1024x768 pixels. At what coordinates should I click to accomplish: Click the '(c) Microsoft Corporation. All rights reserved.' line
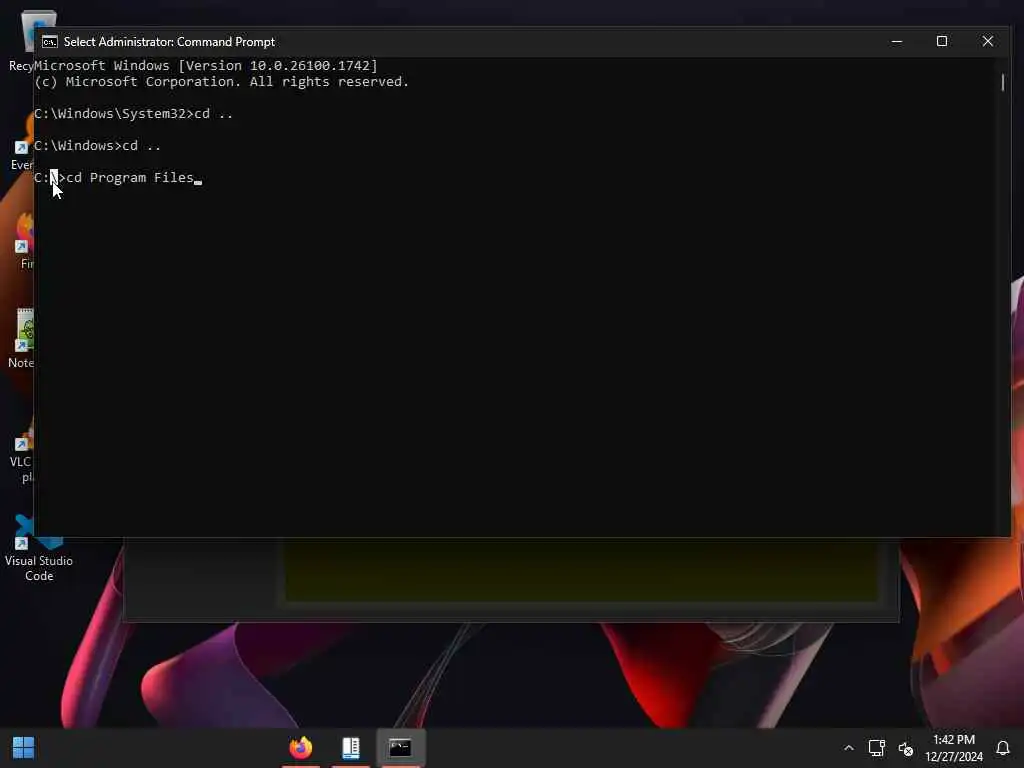coord(221,82)
